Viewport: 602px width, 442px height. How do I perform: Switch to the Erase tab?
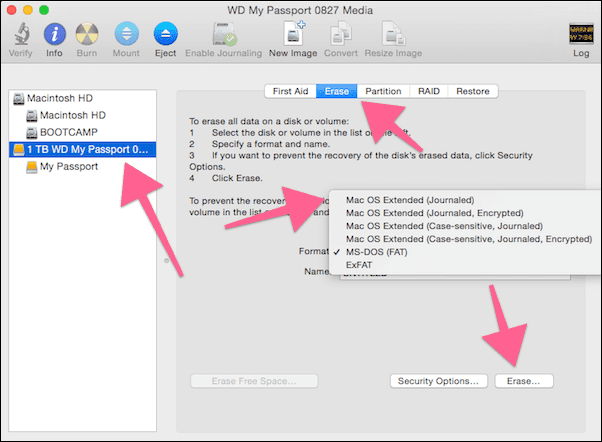pos(337,91)
